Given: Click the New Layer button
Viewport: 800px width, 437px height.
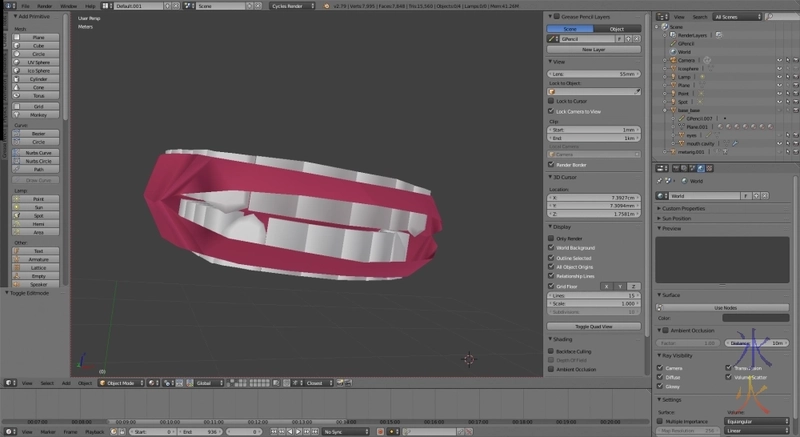Looking at the screenshot, I should (594, 48).
